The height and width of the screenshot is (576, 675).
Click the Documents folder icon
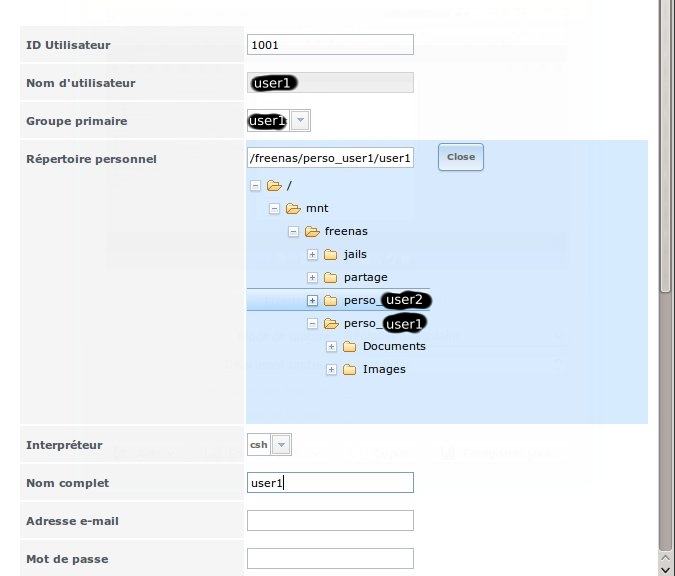click(x=350, y=347)
